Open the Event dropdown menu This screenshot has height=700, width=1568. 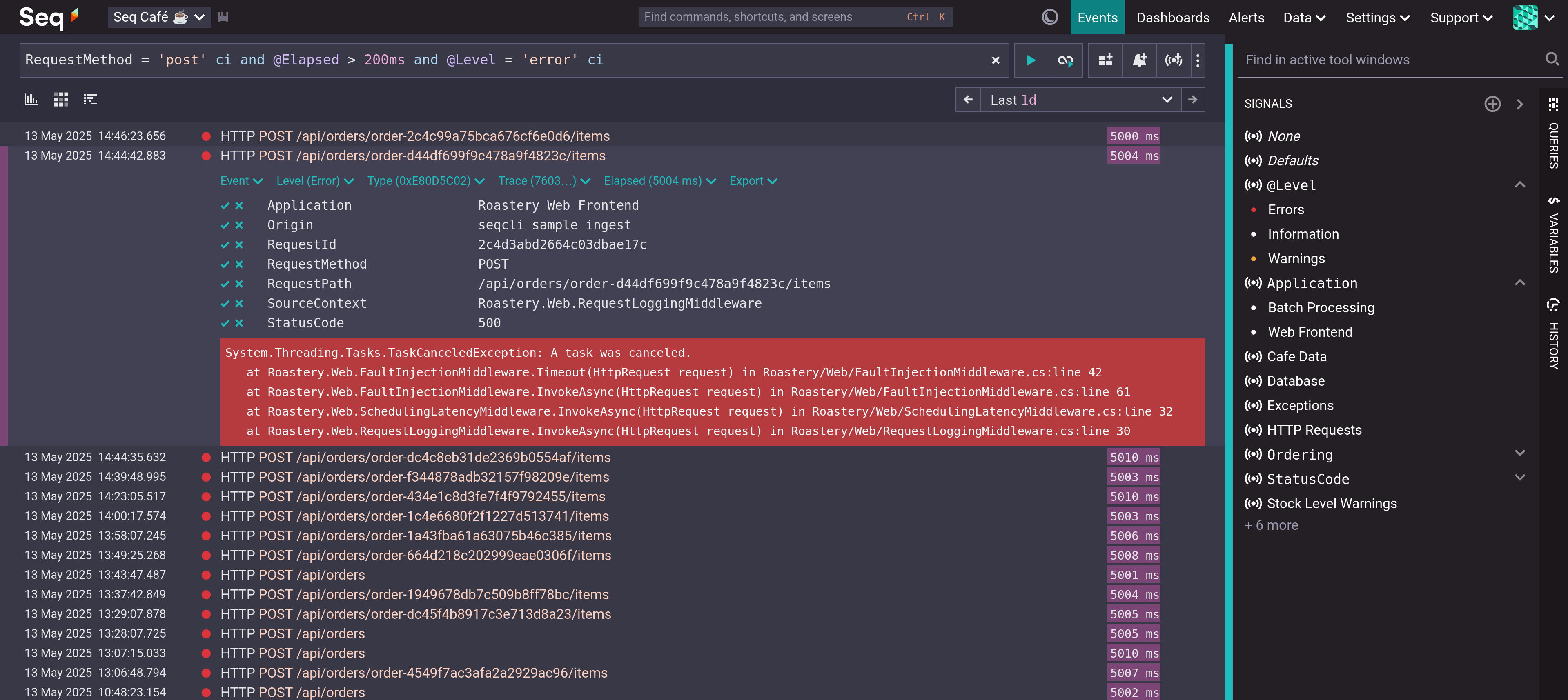point(242,181)
